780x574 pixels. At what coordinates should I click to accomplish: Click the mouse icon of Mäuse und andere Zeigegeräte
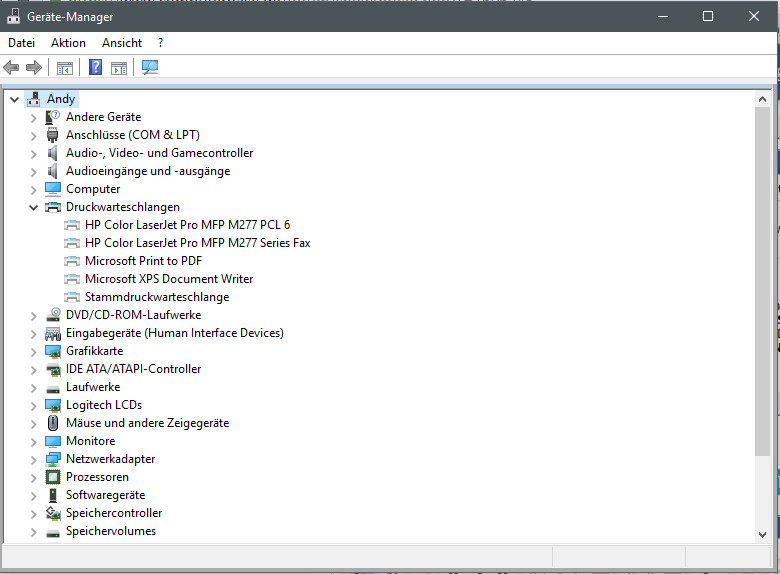[x=53, y=423]
